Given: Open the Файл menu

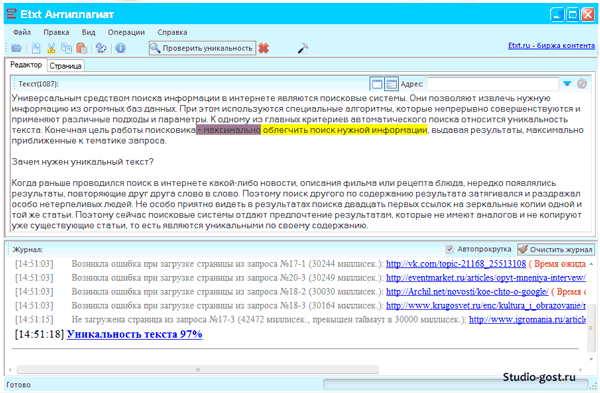Looking at the screenshot, I should click(x=22, y=33).
